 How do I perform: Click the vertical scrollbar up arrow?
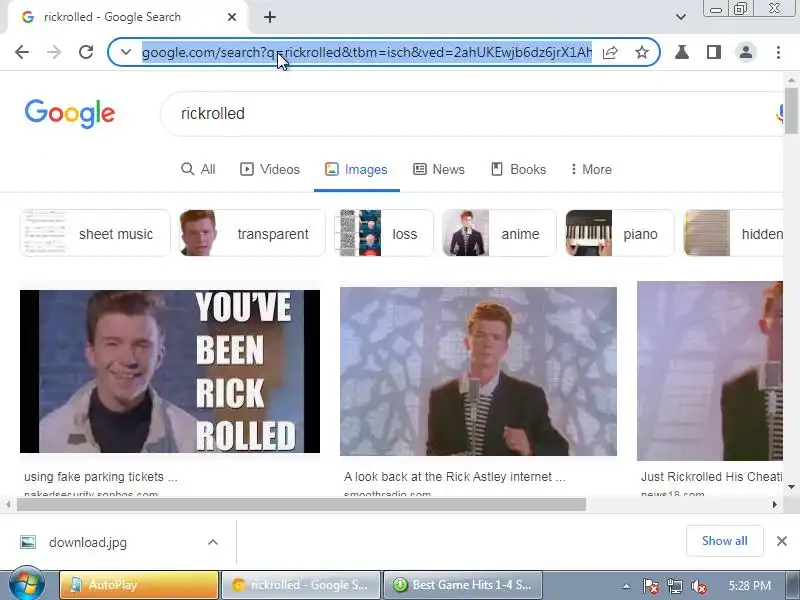pyautogui.click(x=791, y=80)
